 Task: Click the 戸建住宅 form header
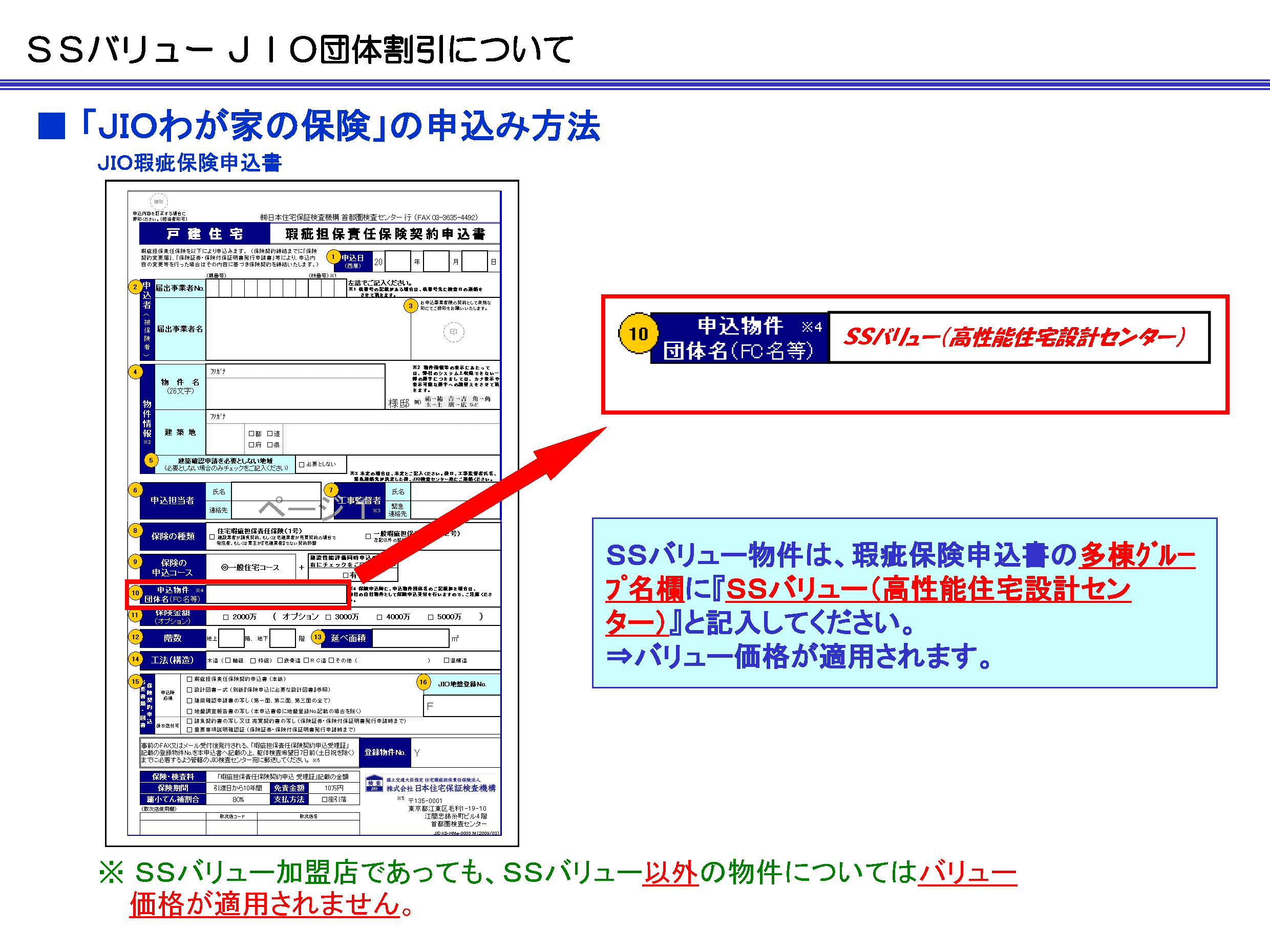[x=204, y=233]
